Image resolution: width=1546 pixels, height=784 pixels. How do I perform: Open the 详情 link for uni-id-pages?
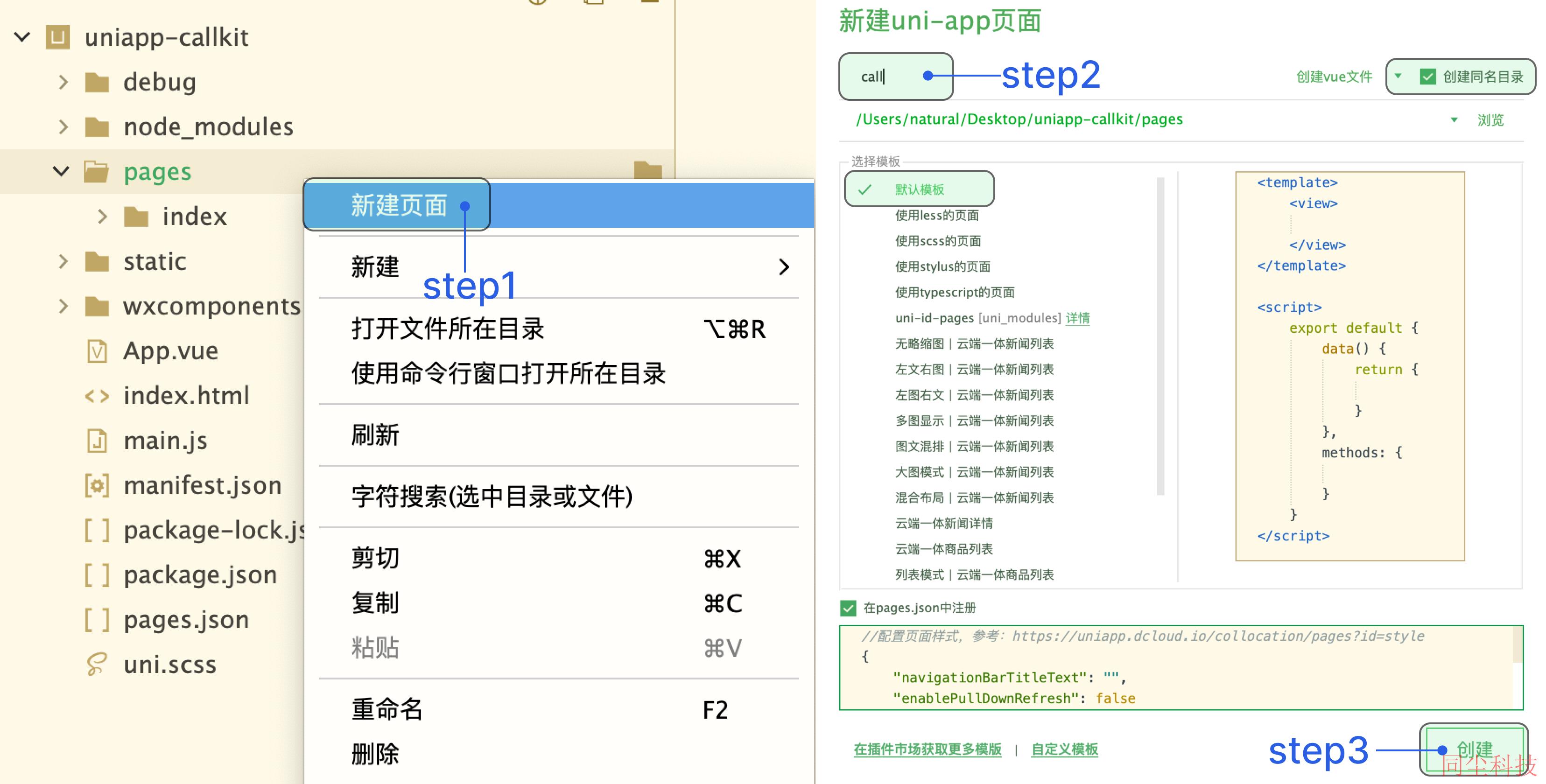(x=1077, y=318)
